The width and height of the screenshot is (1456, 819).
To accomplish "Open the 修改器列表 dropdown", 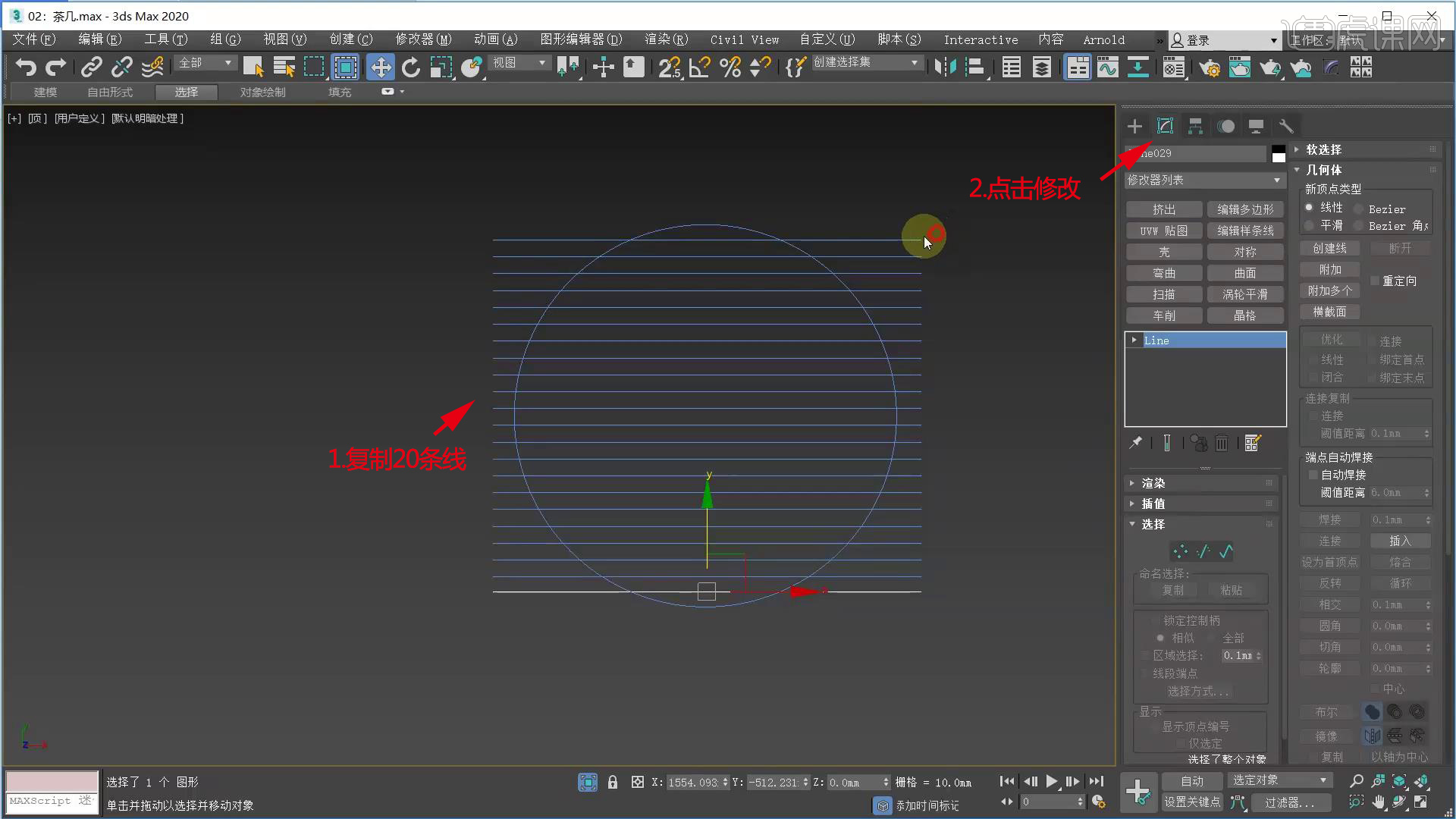I will (1204, 180).
